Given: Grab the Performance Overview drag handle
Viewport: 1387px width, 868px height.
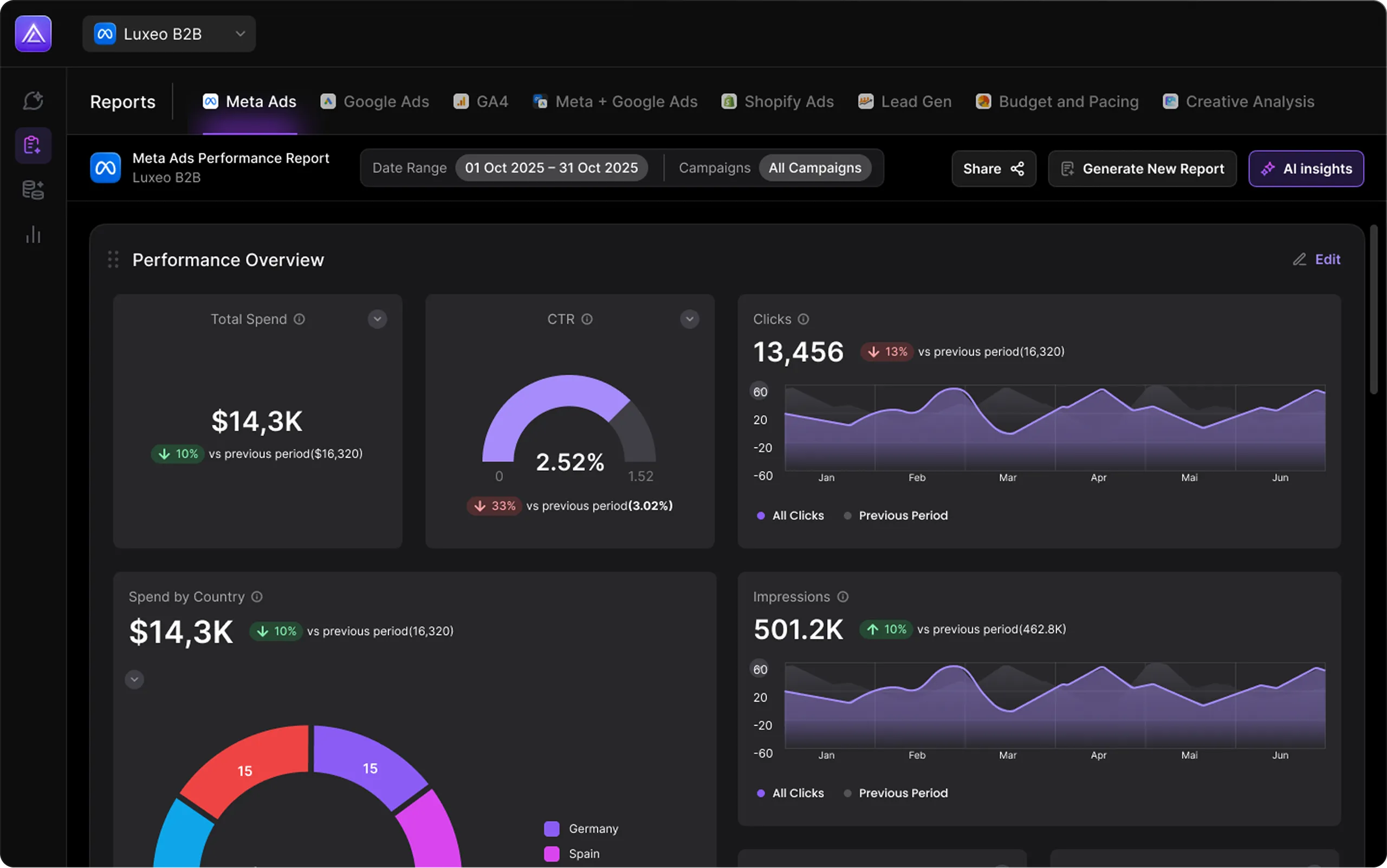Looking at the screenshot, I should tap(113, 260).
